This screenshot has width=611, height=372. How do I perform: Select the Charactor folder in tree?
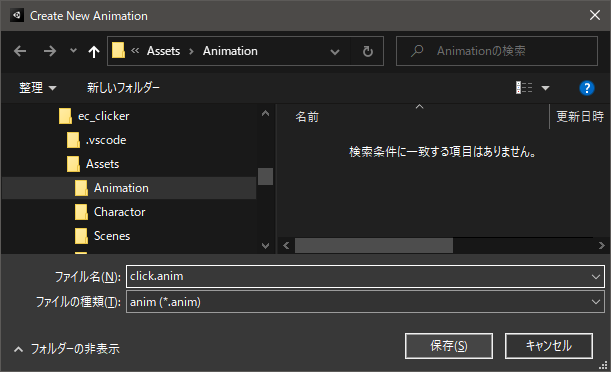click(119, 212)
